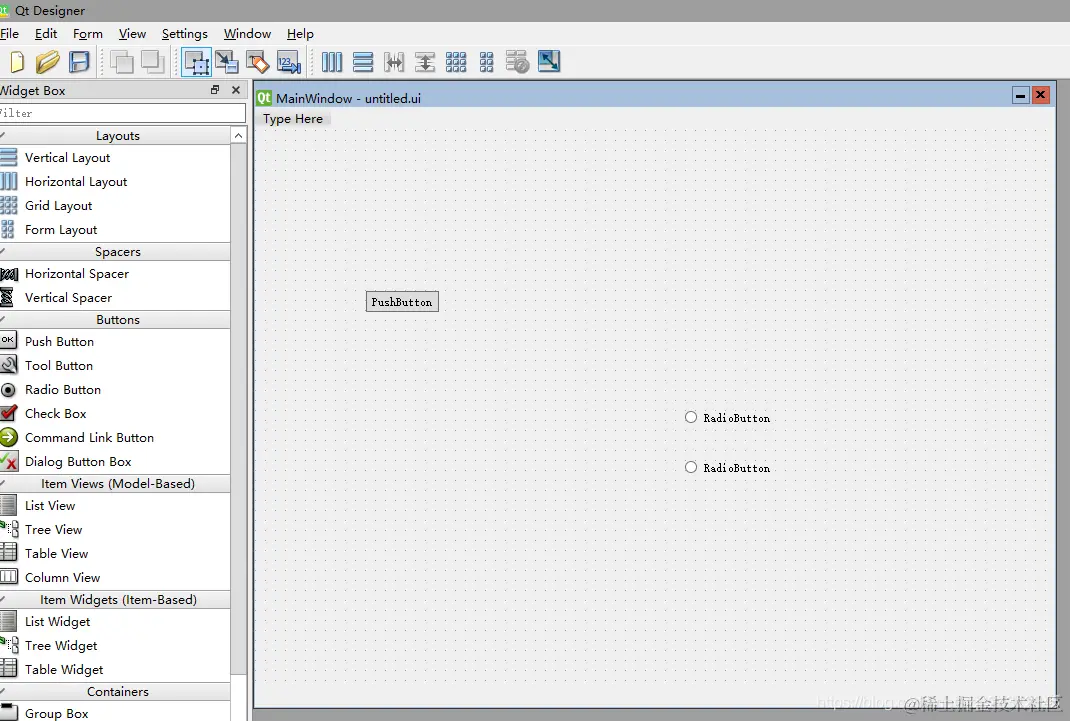Select Tree View in the Widget Box
The height and width of the screenshot is (721, 1070).
click(115, 529)
